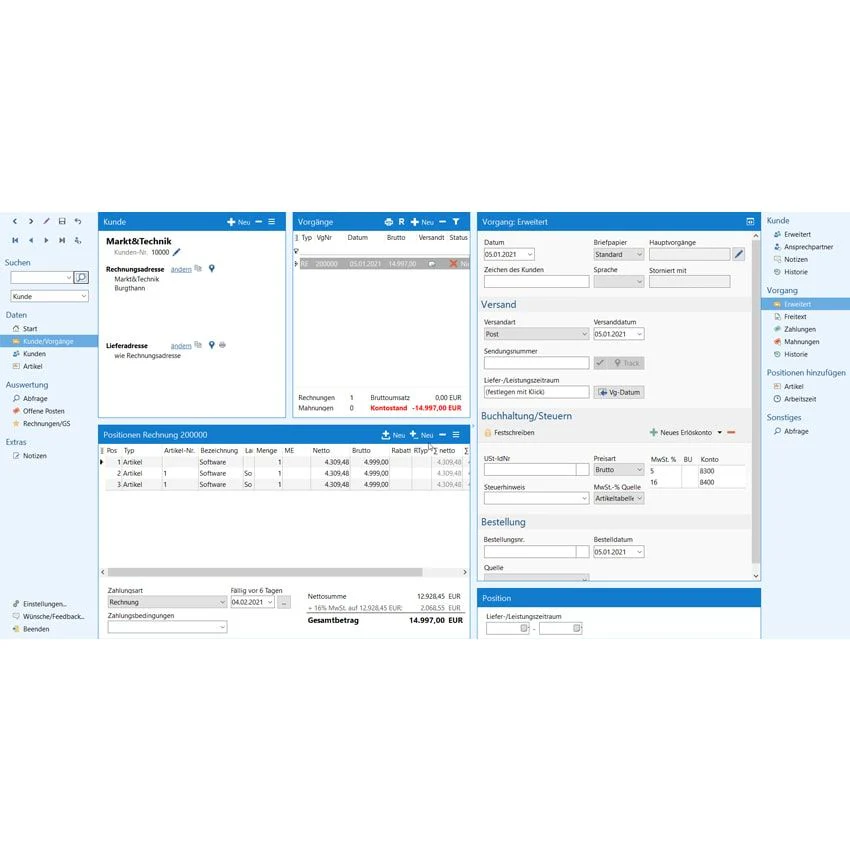Open Kunden in the Daten sidebar
850x850 pixels.
click(x=34, y=353)
